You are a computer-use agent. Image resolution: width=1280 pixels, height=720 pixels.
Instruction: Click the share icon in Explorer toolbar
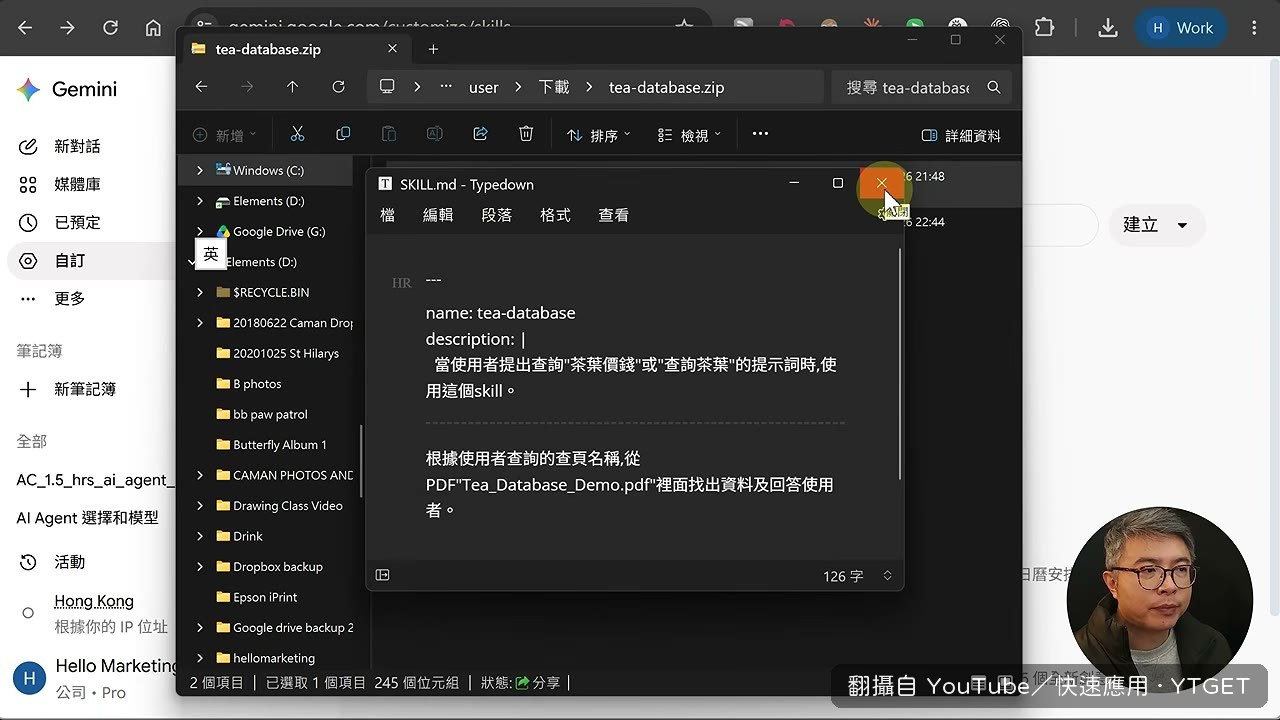(x=480, y=134)
